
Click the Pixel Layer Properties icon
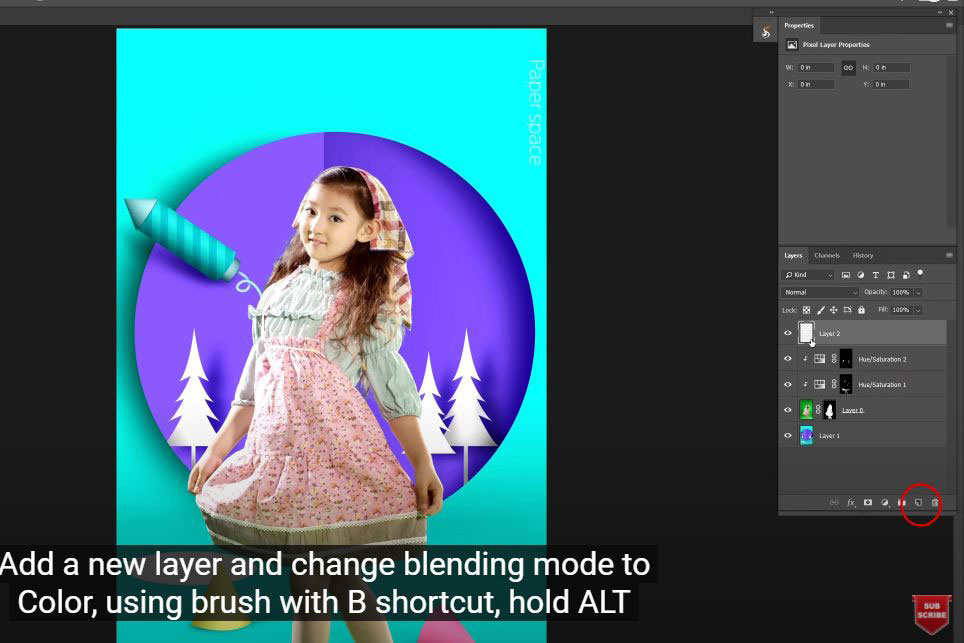pyautogui.click(x=792, y=44)
